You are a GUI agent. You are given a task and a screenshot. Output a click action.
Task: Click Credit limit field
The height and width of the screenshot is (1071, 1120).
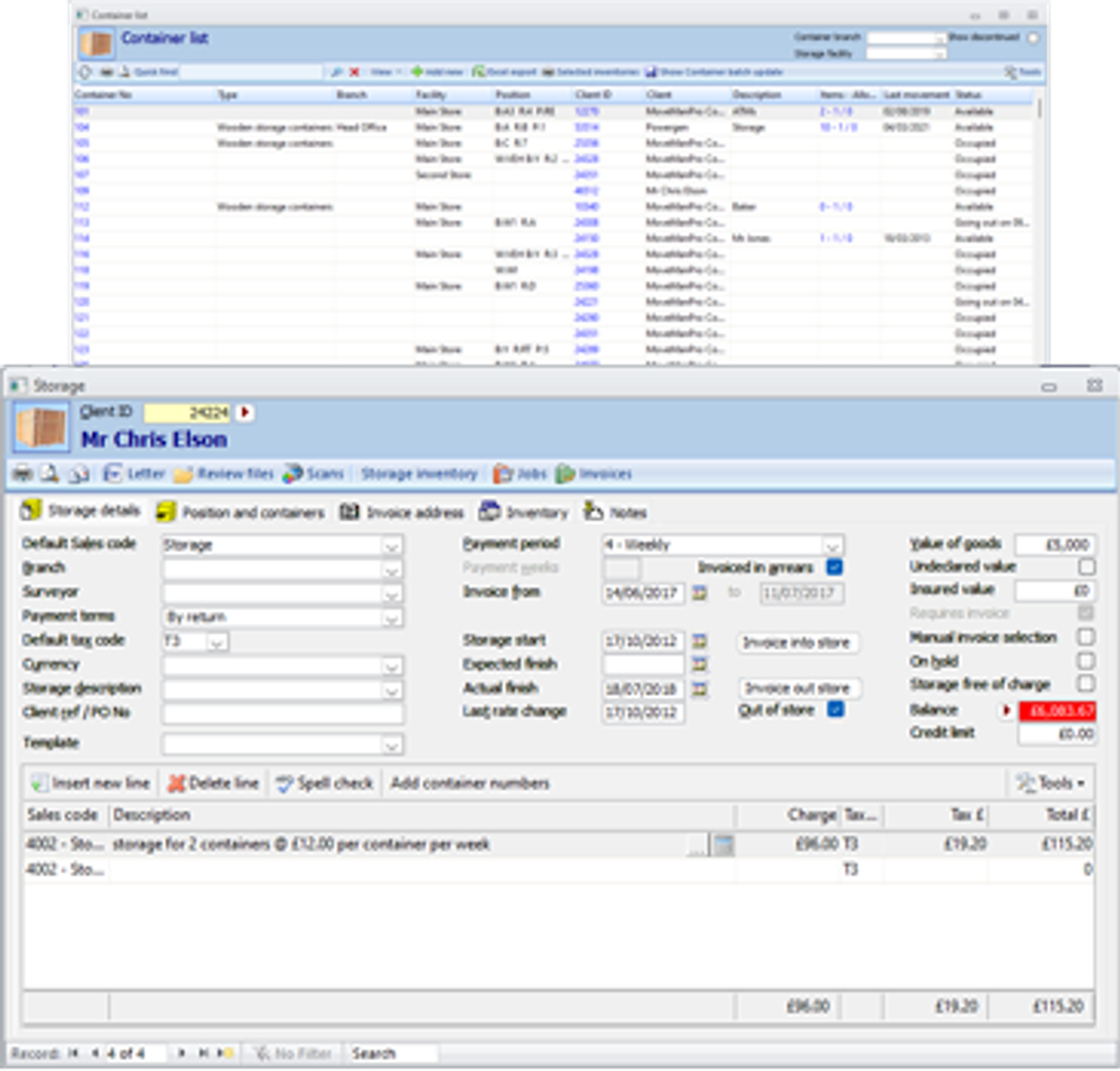(x=1057, y=734)
